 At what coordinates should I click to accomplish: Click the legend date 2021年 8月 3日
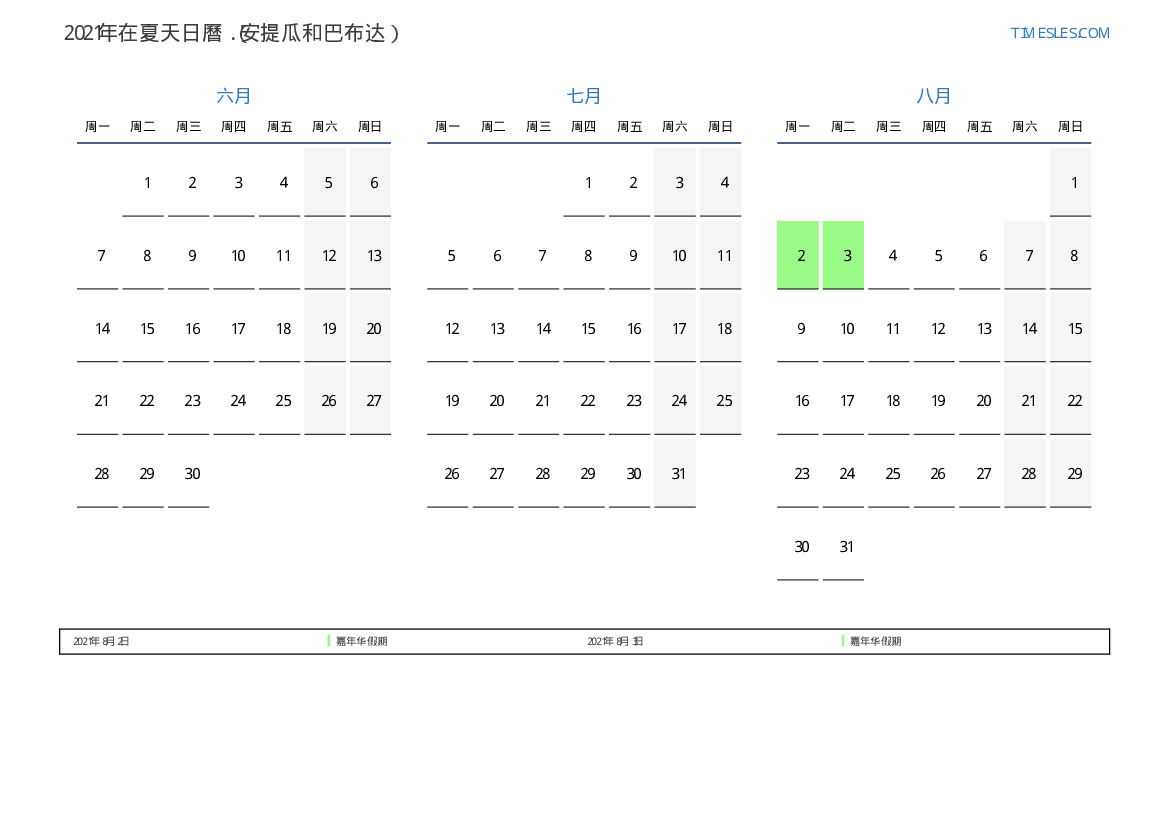615,641
